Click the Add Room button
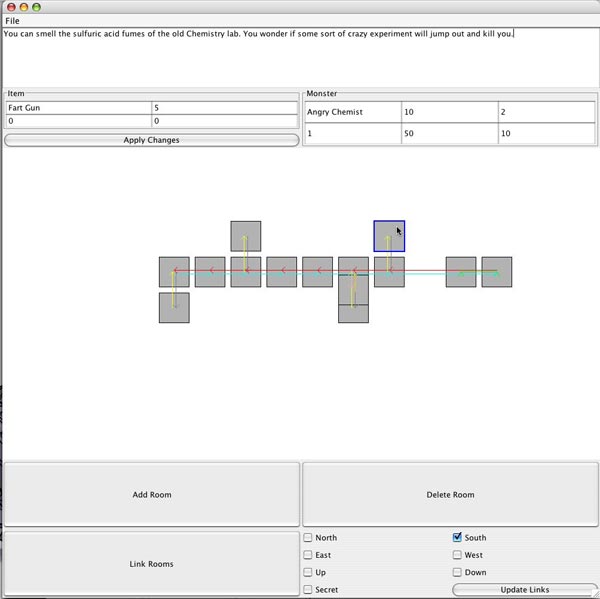The image size is (600, 599). (x=152, y=495)
